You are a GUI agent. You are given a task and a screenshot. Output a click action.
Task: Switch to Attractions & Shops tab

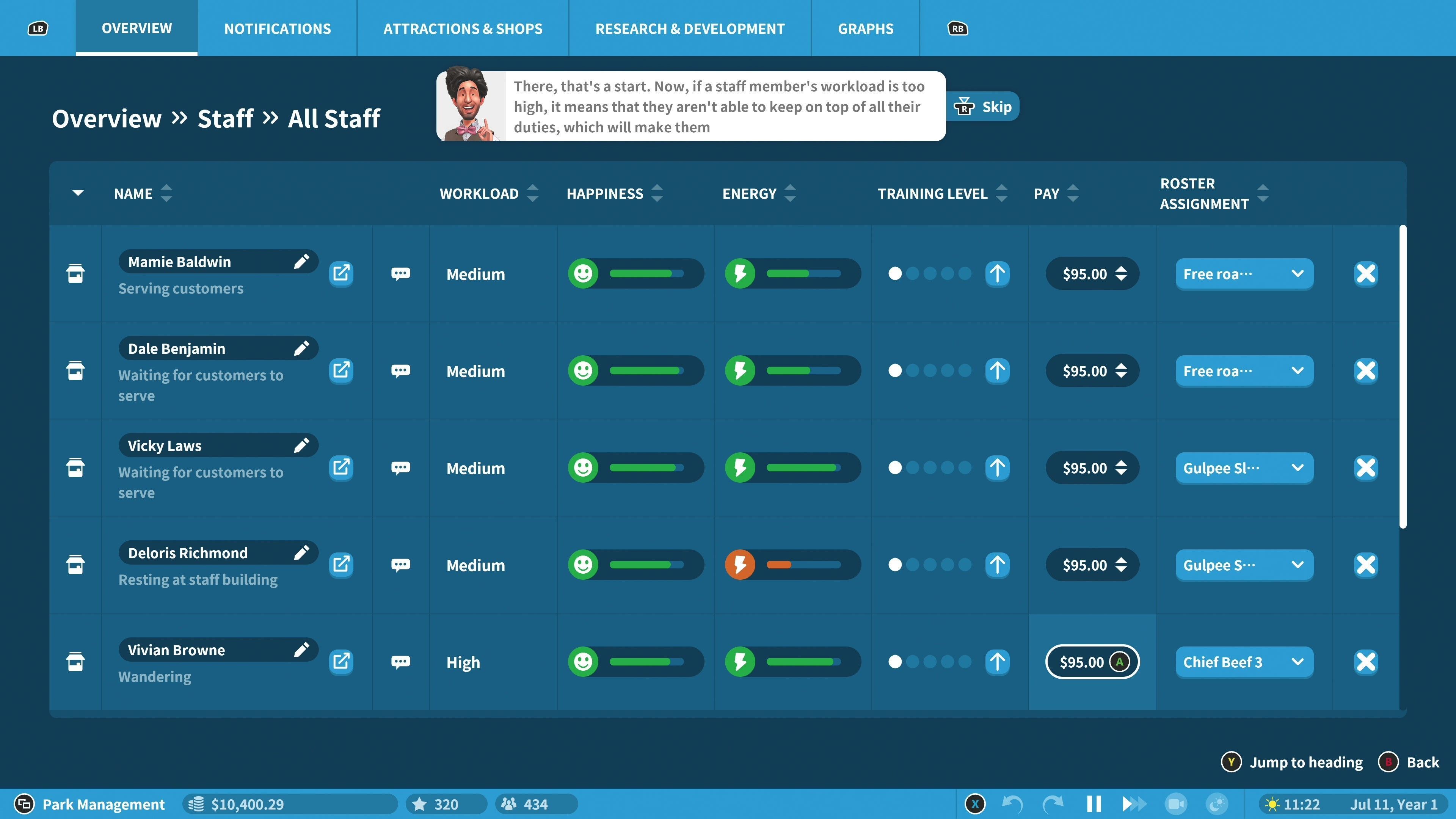462,28
